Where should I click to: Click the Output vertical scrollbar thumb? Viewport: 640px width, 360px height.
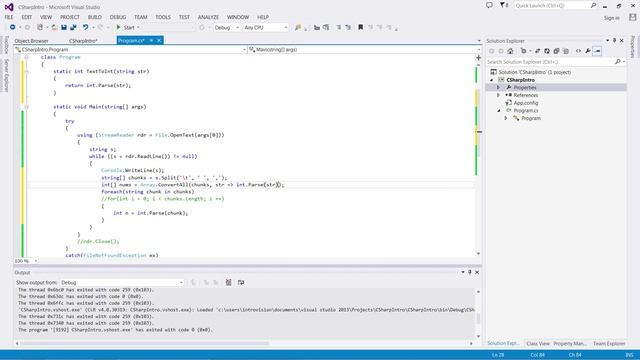(x=478, y=318)
